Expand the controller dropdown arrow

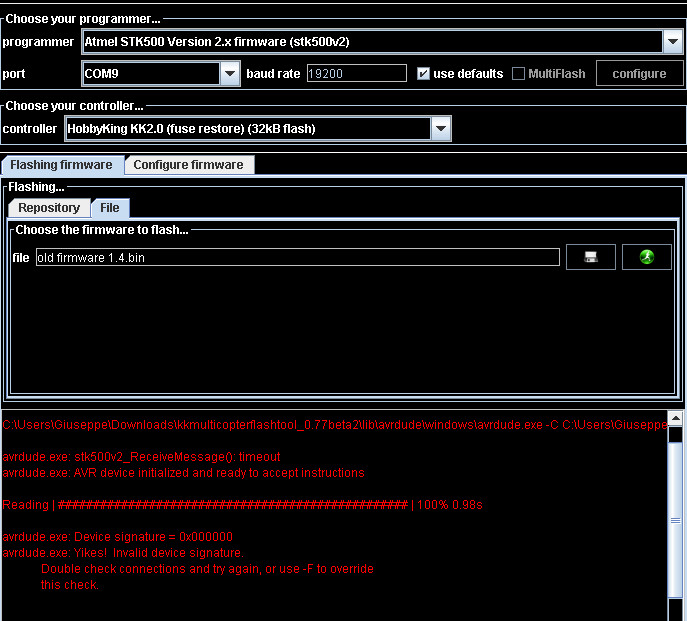441,129
